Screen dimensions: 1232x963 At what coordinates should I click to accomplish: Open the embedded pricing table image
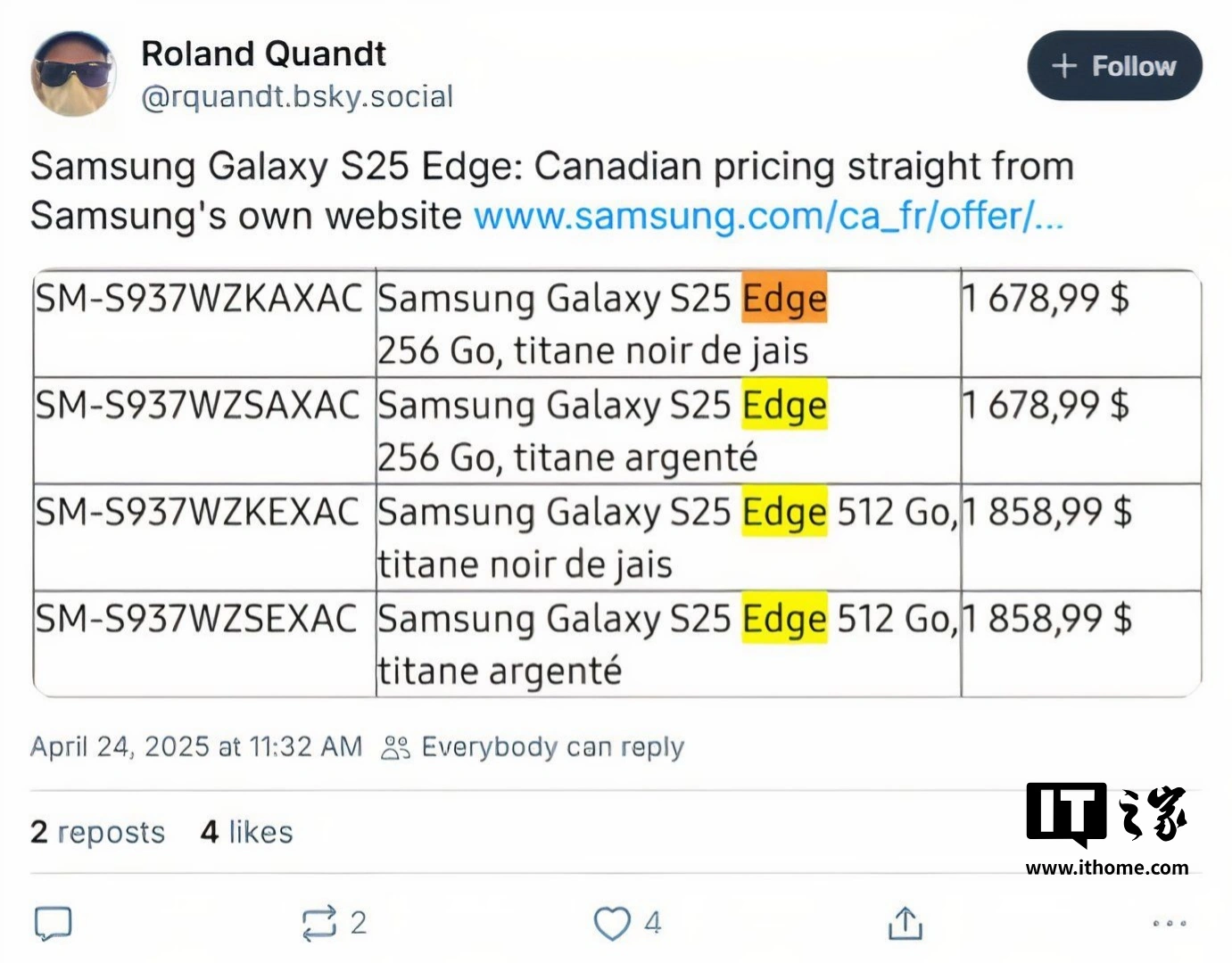click(616, 482)
